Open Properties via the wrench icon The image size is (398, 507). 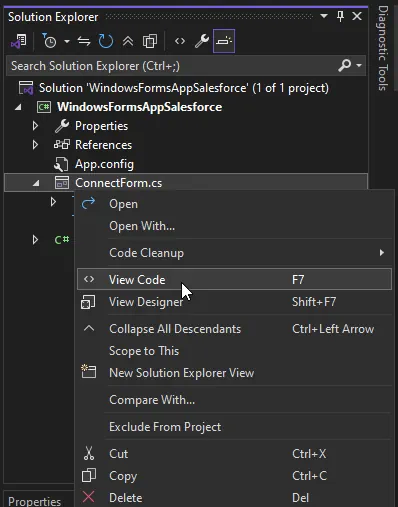(x=202, y=41)
